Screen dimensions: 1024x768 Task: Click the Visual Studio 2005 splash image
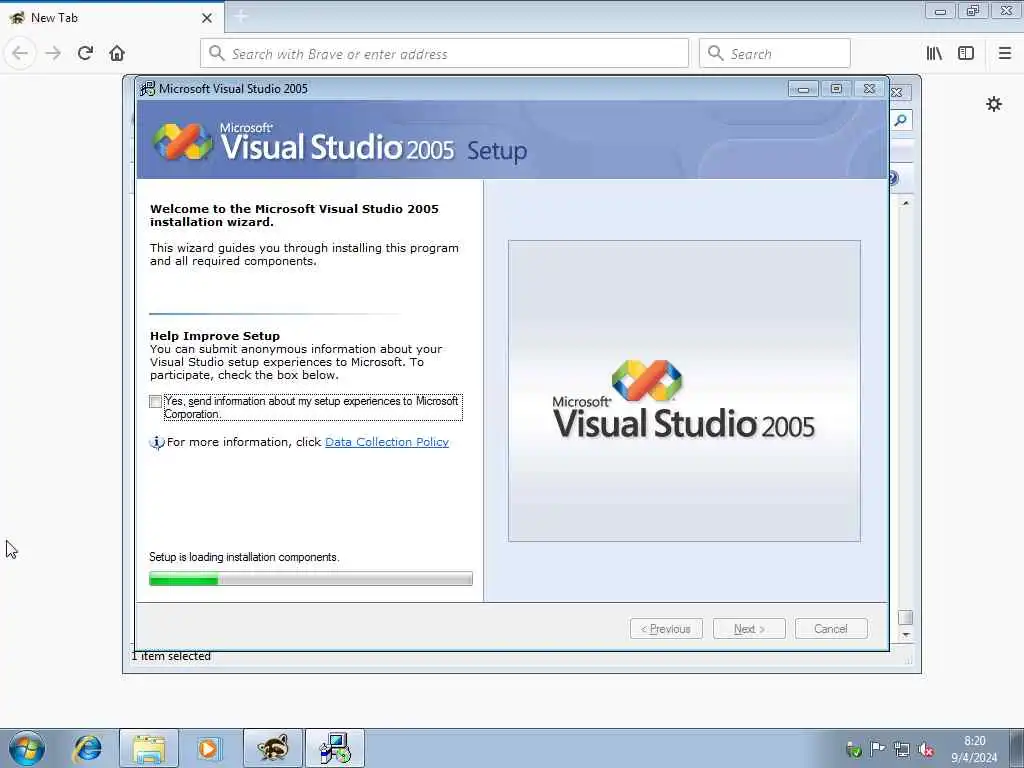tap(684, 391)
